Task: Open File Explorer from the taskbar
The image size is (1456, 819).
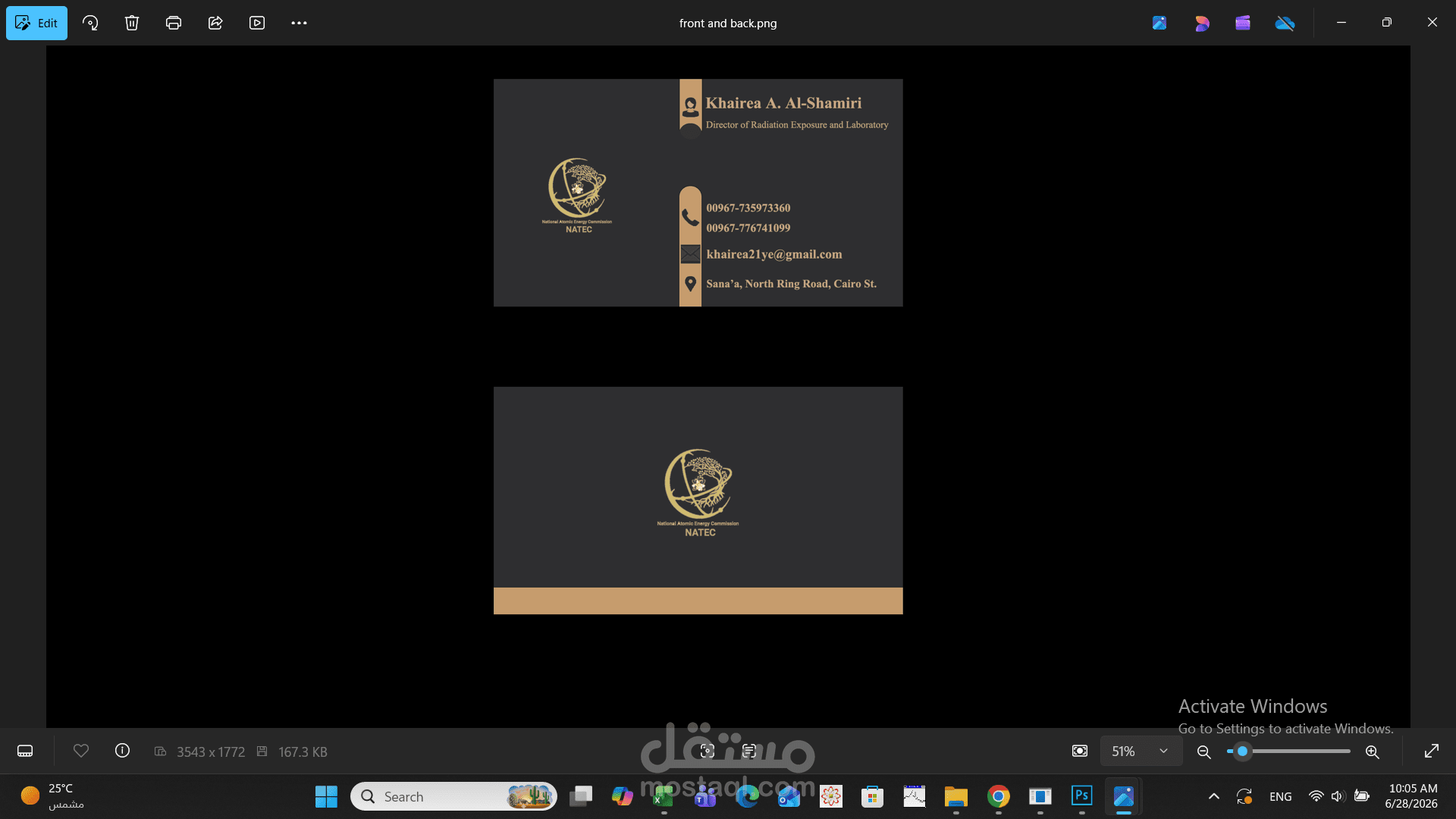Action: point(955,796)
